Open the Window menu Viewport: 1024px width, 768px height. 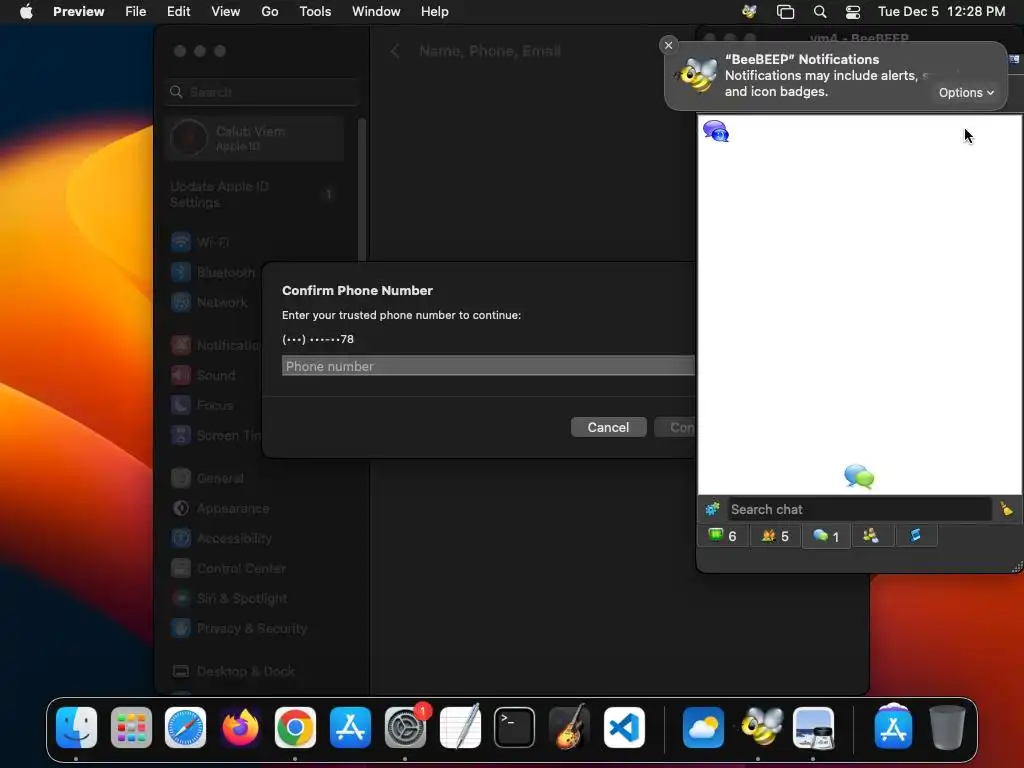(376, 12)
